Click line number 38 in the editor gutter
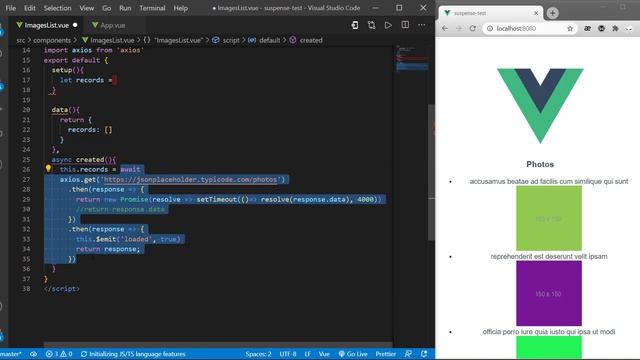Viewport: 640px width, 360px height. pos(26,289)
